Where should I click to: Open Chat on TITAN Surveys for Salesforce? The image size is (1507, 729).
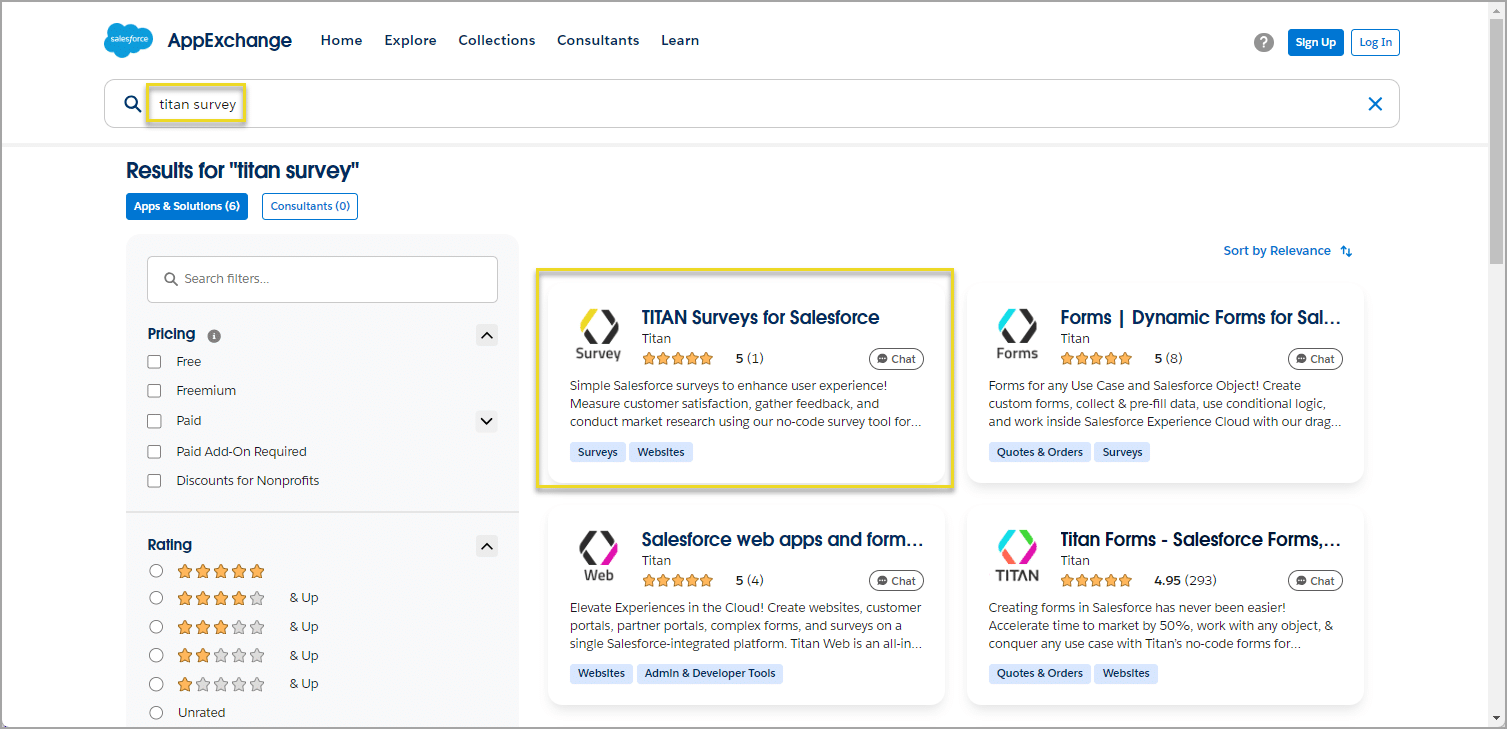pos(896,358)
